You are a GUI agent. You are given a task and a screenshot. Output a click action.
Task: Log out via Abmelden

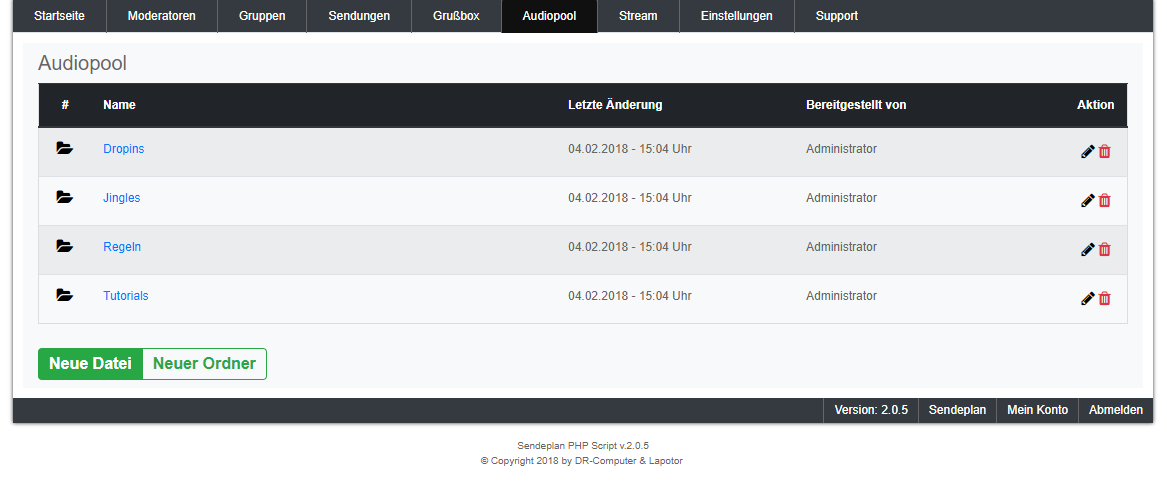click(1115, 410)
